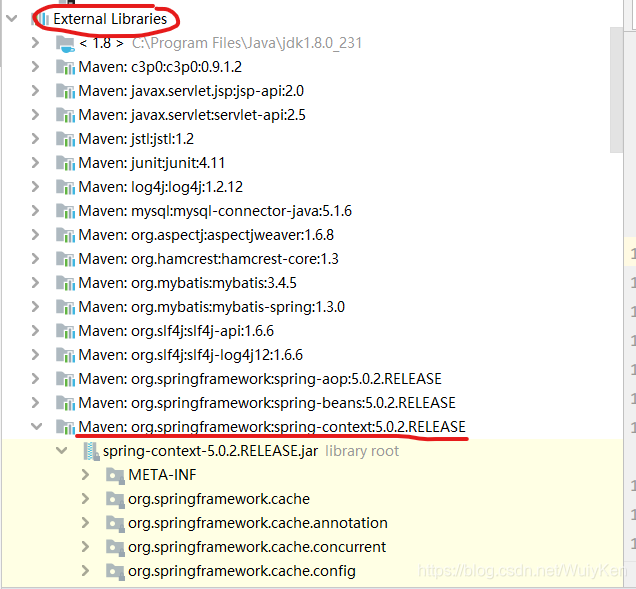This screenshot has width=636, height=589.
Task: Click library icon for spring-beans:5.0.2.RELEASE
Action: (x=65, y=403)
